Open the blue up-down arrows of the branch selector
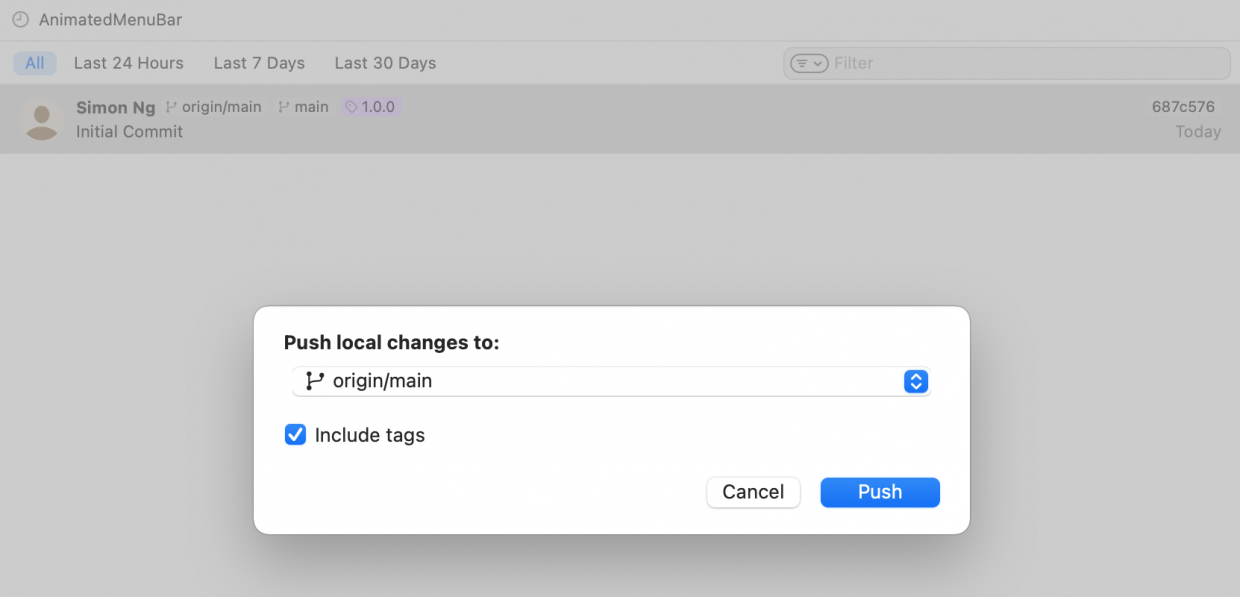 [x=916, y=381]
